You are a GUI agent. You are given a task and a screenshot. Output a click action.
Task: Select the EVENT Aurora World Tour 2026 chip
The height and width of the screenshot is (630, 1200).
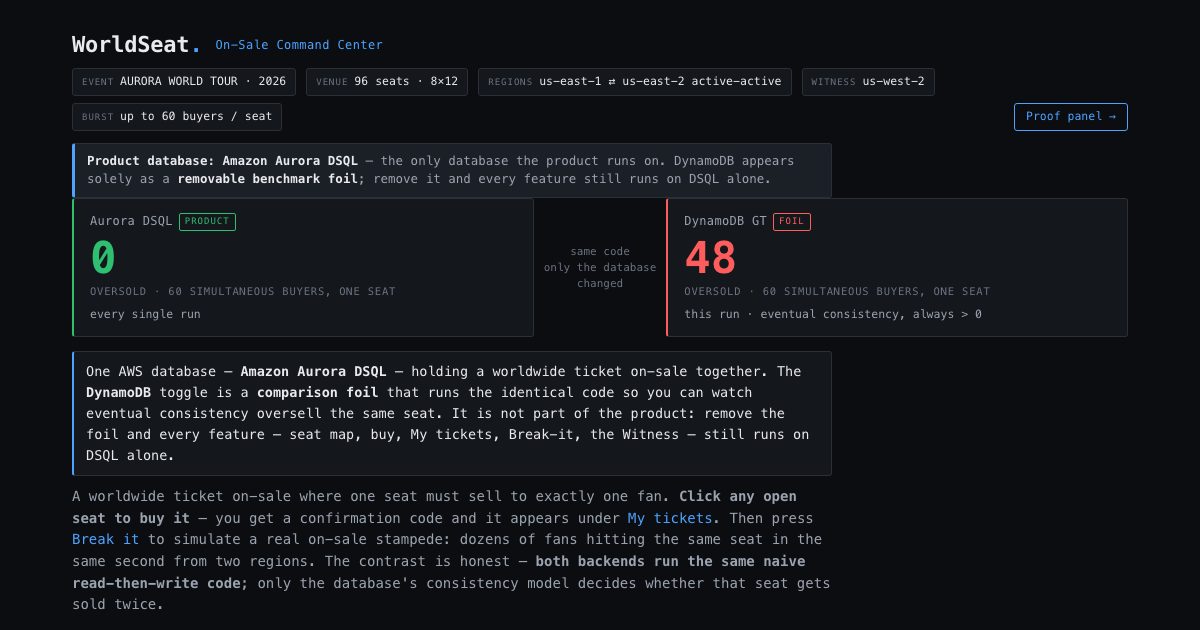(x=184, y=82)
